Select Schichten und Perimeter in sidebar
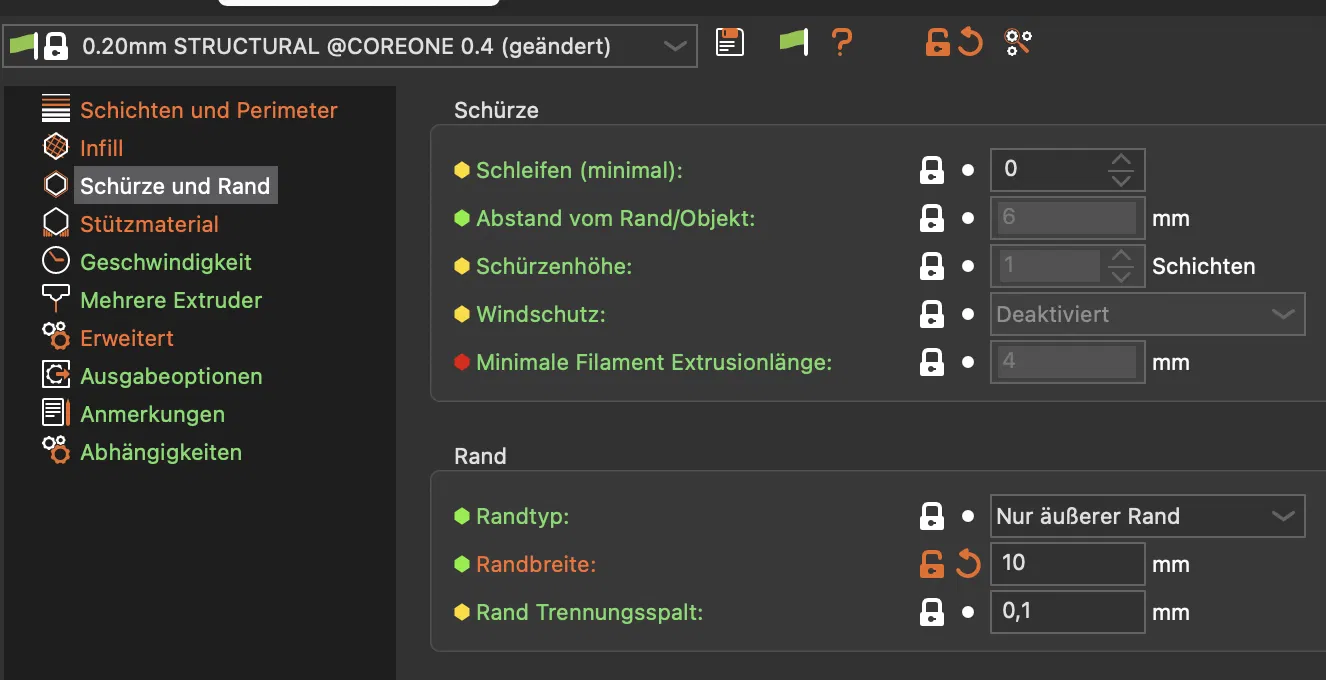 tap(208, 110)
